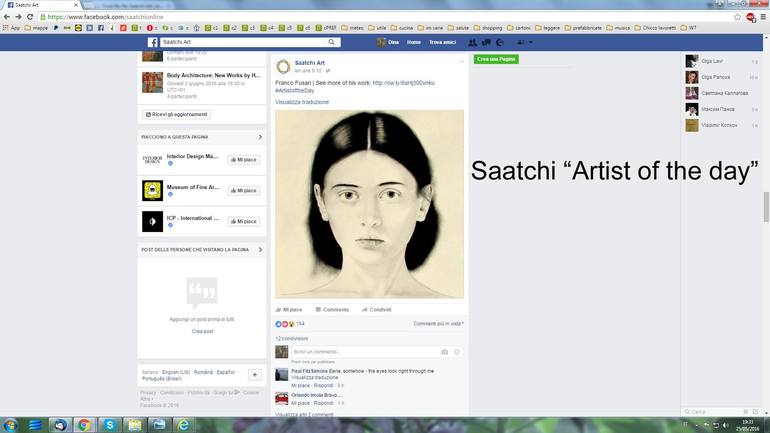Go to Home in the Facebook header

[413, 43]
